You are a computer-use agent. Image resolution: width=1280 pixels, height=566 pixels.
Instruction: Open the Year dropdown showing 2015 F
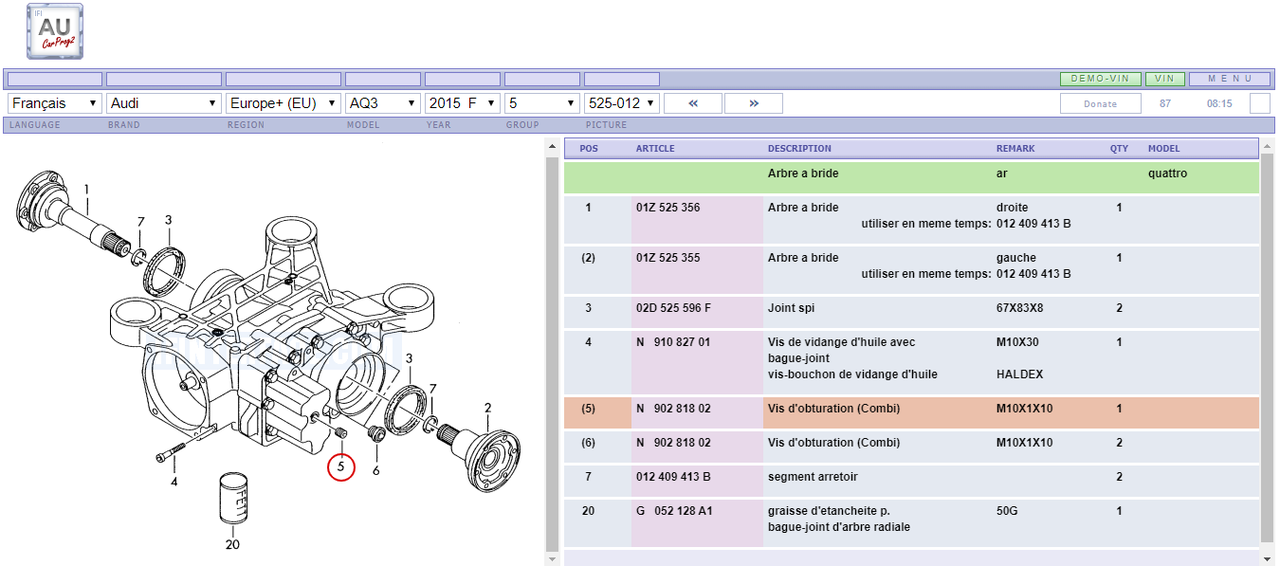click(x=462, y=103)
